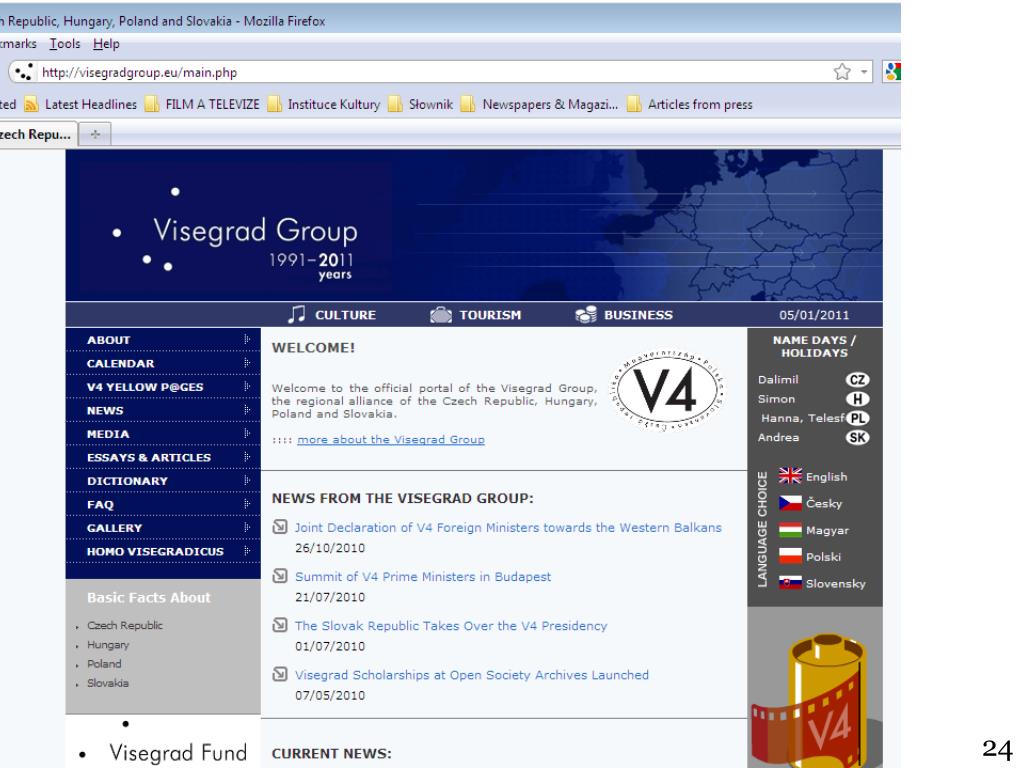Click the 'Basic Facts About' heading
The height and width of the screenshot is (768, 1024).
[148, 598]
